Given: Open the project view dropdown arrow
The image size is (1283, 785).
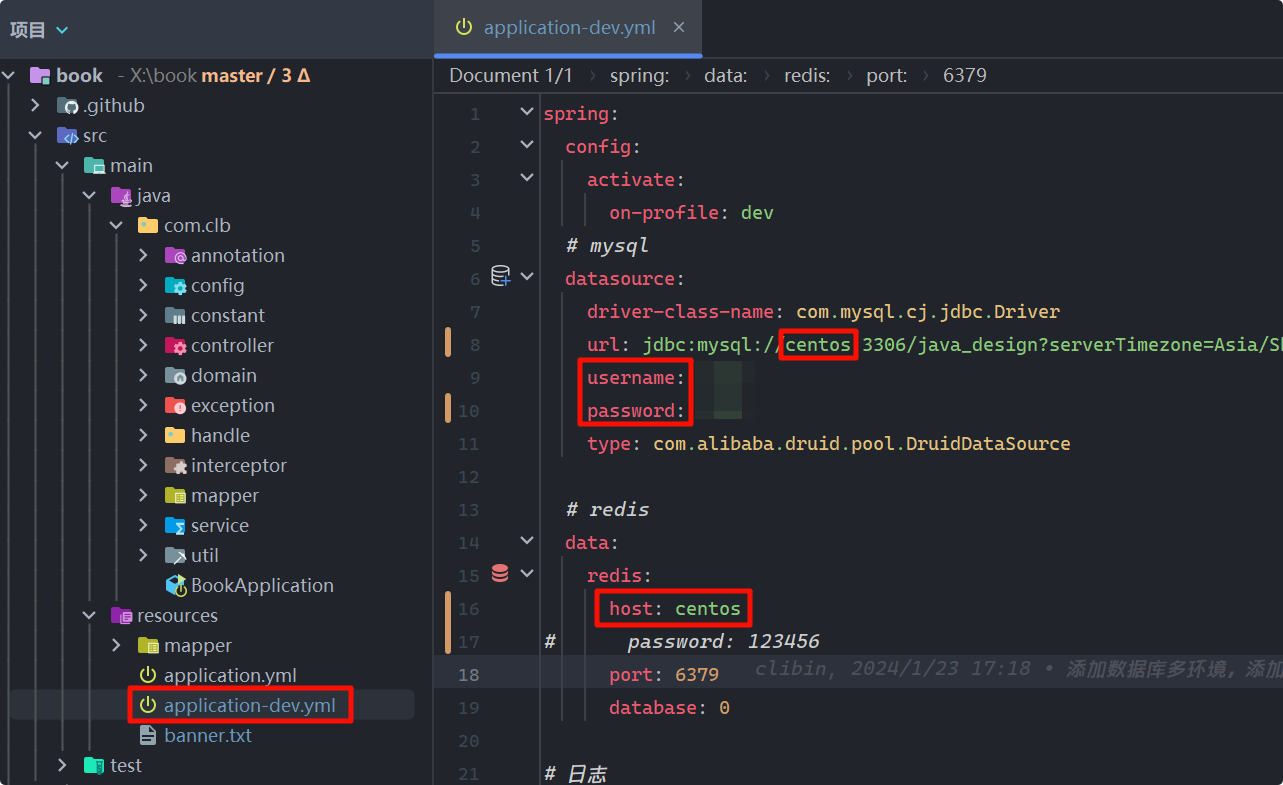Looking at the screenshot, I should (x=62, y=31).
